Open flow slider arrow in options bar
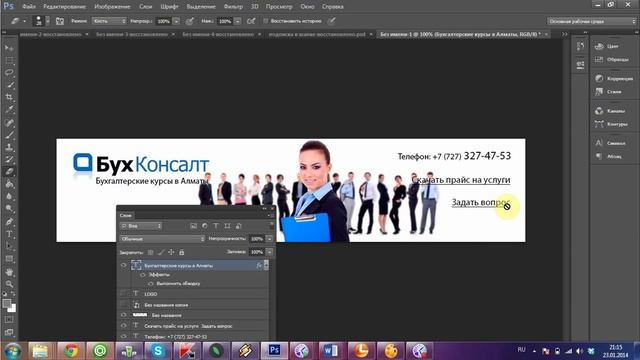The image size is (640, 360). [238, 21]
